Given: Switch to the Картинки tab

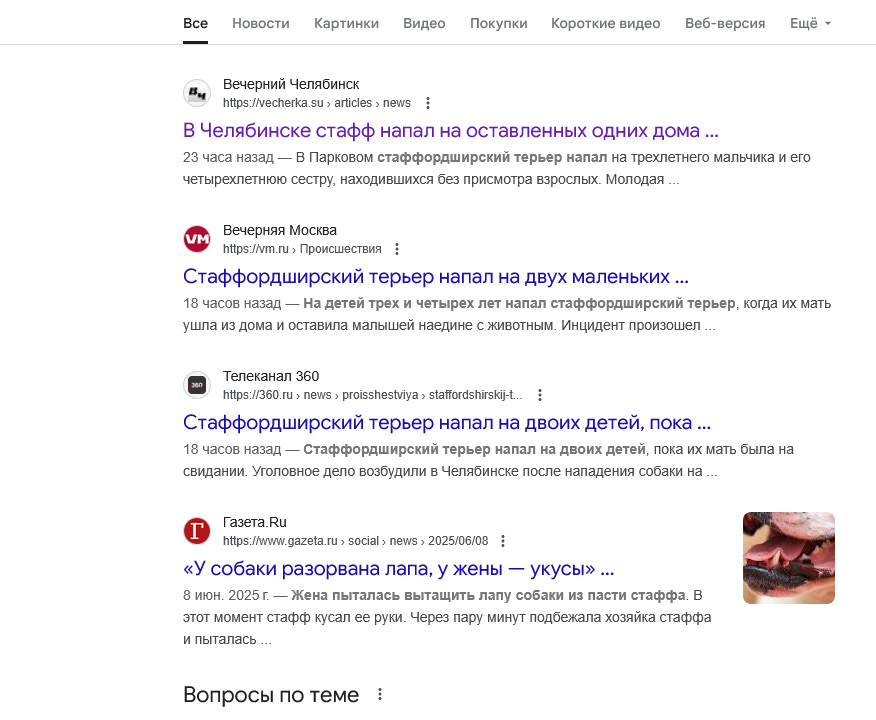Looking at the screenshot, I should coord(346,23).
